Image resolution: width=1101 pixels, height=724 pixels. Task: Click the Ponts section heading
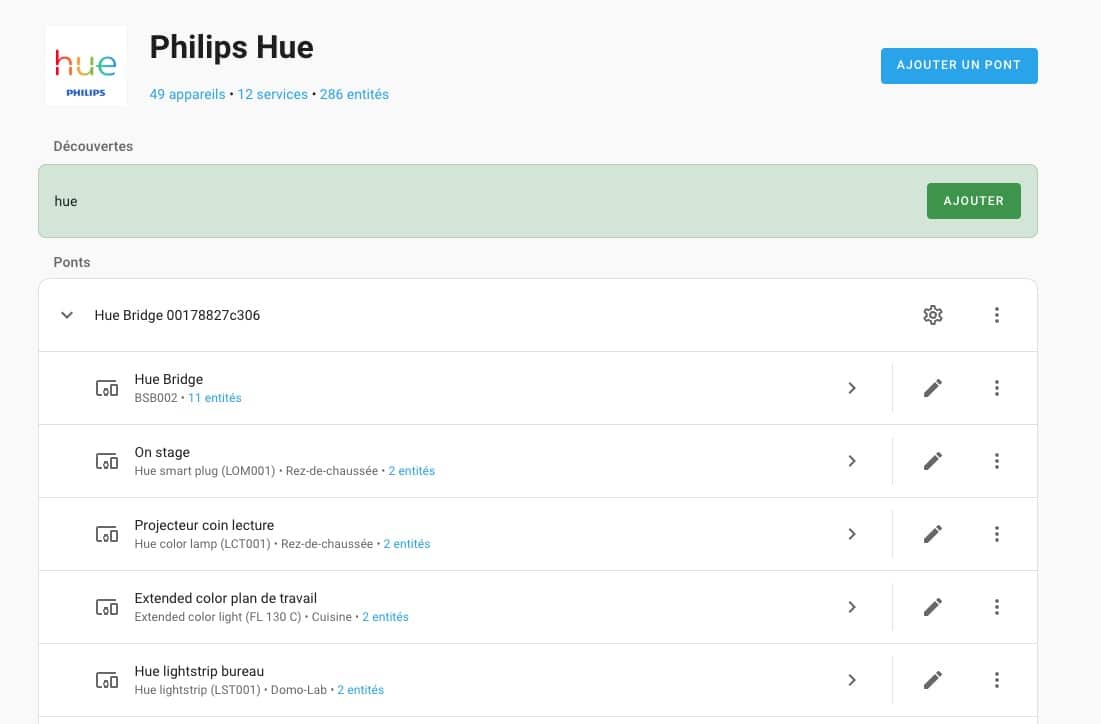(72, 262)
